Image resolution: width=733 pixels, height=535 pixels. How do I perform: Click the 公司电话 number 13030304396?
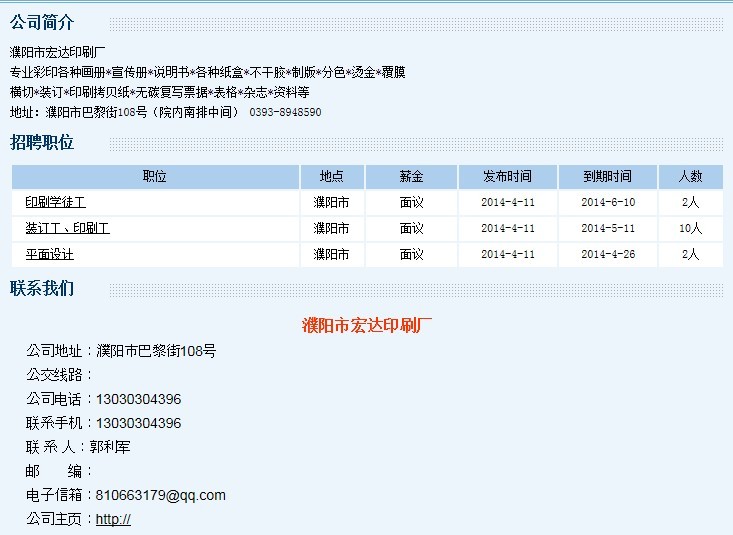138,399
